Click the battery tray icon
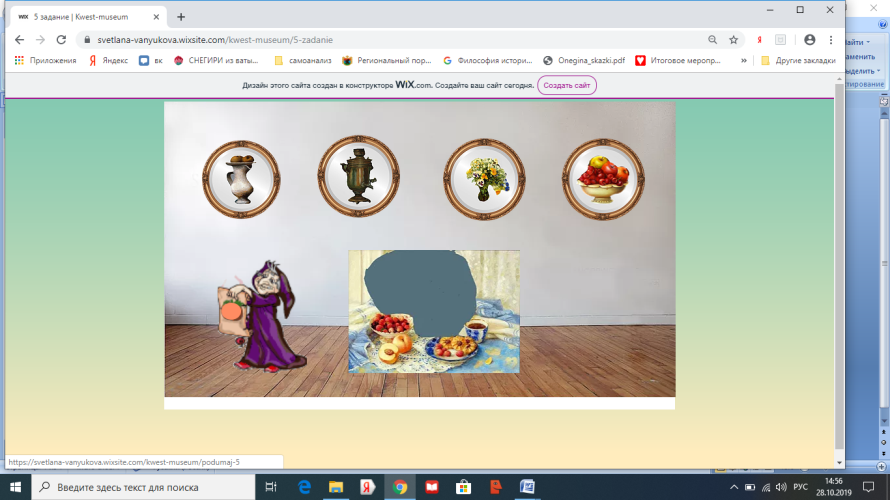This screenshot has width=890, height=500. 750,487
